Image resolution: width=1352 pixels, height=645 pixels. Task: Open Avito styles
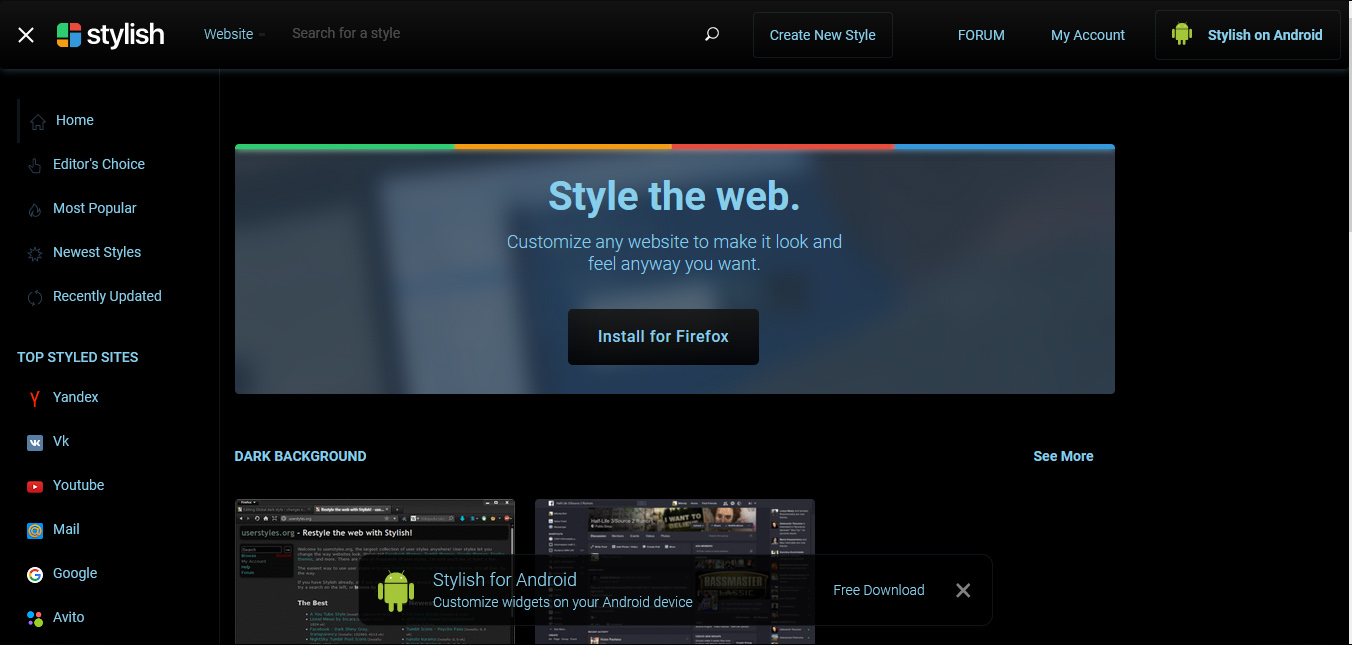tap(69, 617)
